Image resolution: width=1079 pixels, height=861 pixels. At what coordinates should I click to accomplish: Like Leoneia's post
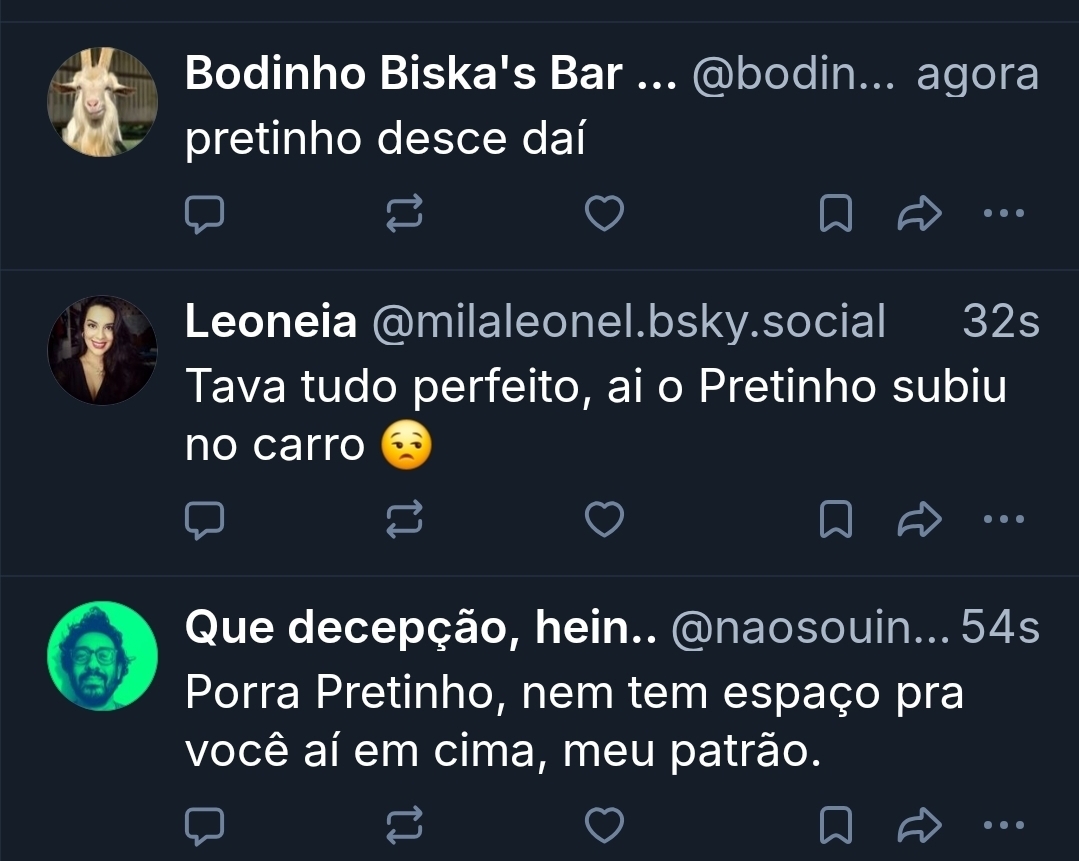coord(604,518)
